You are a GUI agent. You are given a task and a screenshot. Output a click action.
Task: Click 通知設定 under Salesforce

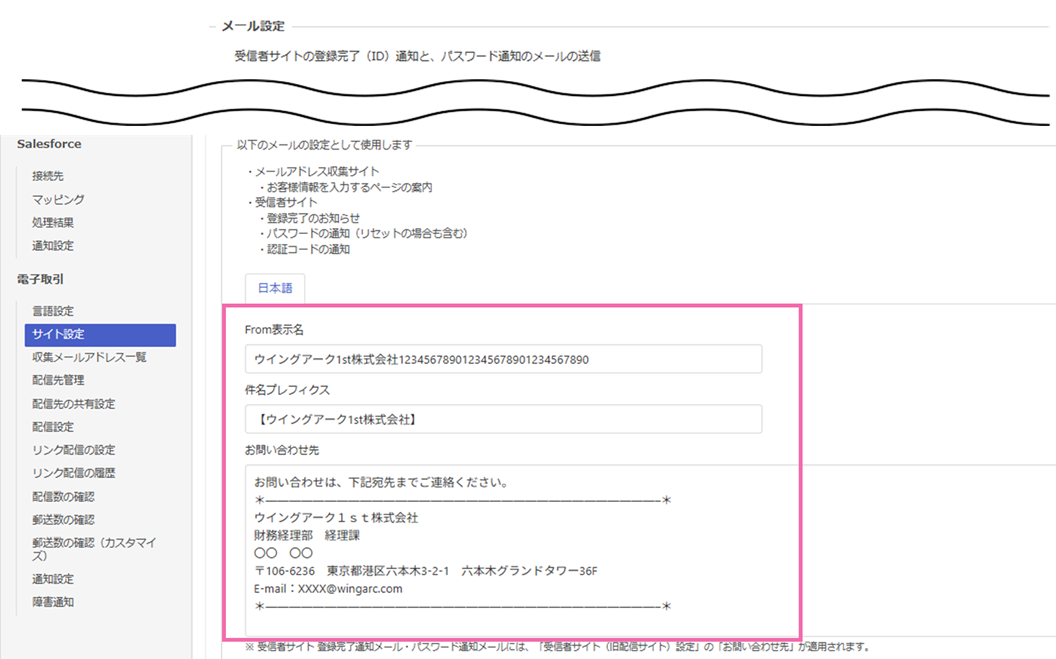point(52,246)
